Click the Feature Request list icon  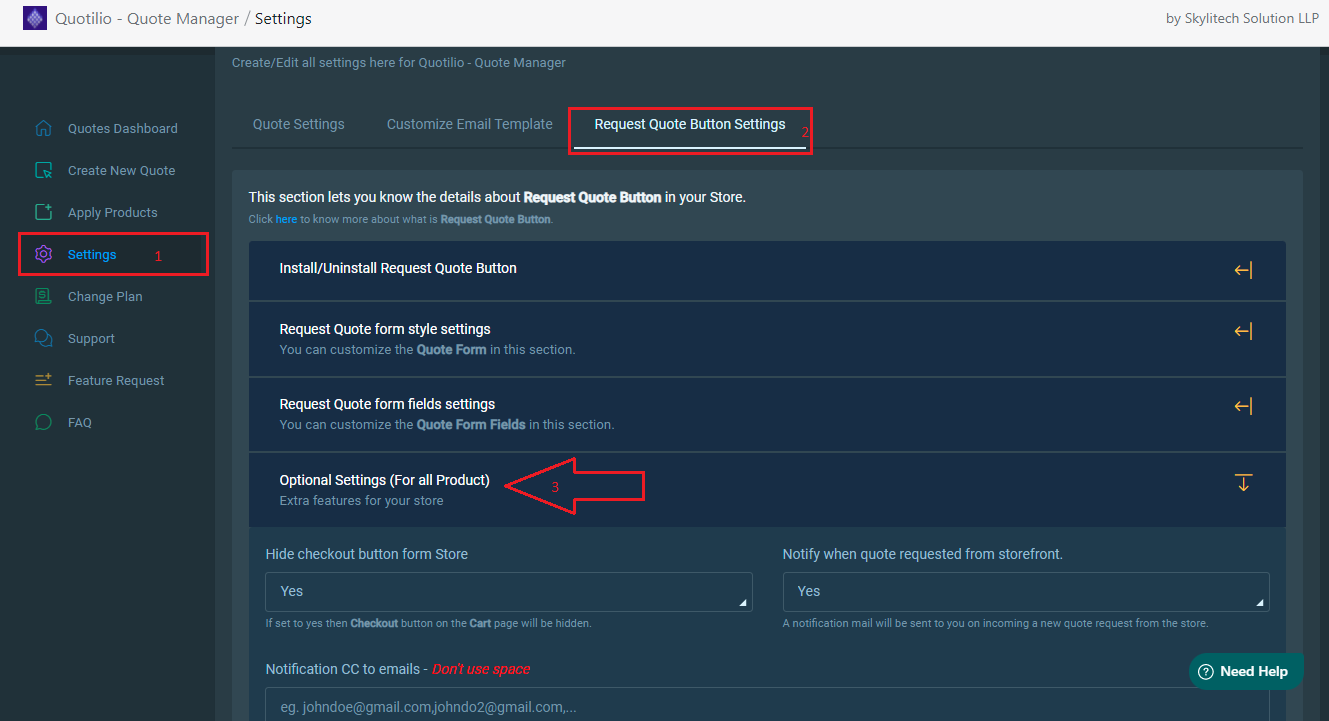tap(43, 380)
